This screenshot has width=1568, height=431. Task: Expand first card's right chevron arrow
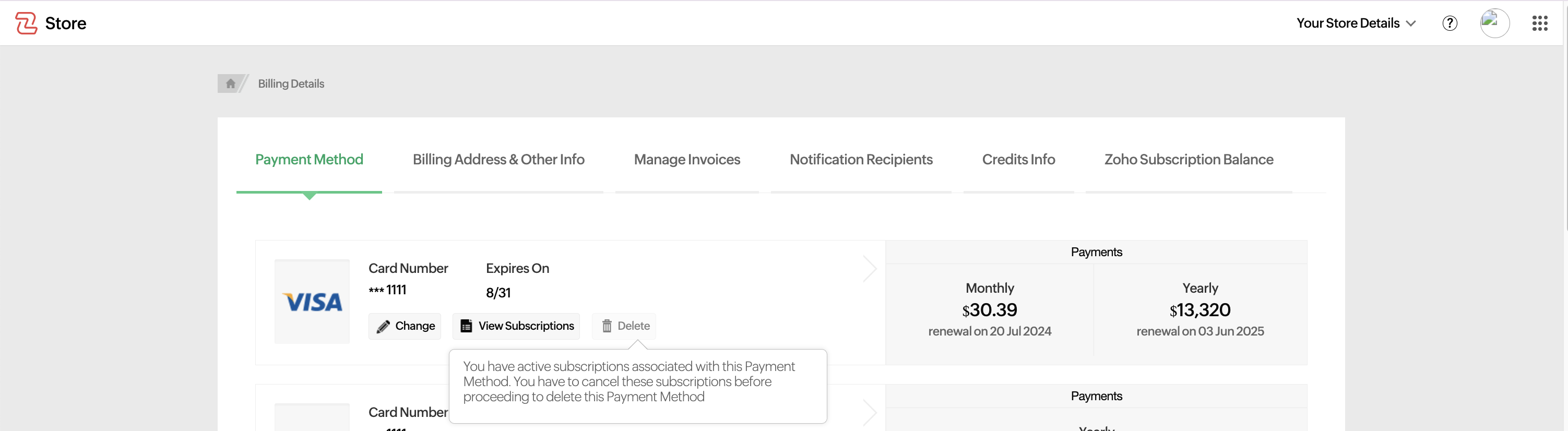(869, 269)
